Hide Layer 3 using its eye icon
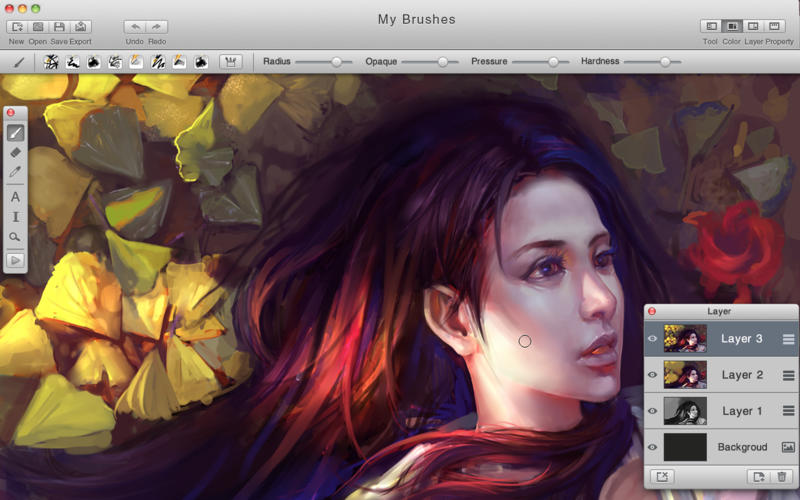 [x=653, y=339]
